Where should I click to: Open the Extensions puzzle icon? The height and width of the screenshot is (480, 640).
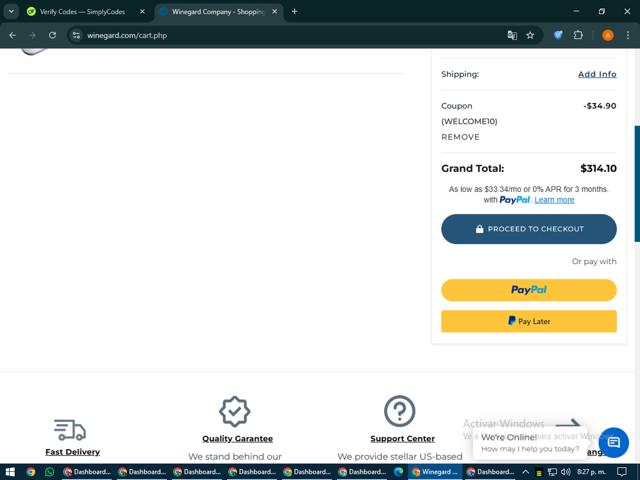click(578, 36)
